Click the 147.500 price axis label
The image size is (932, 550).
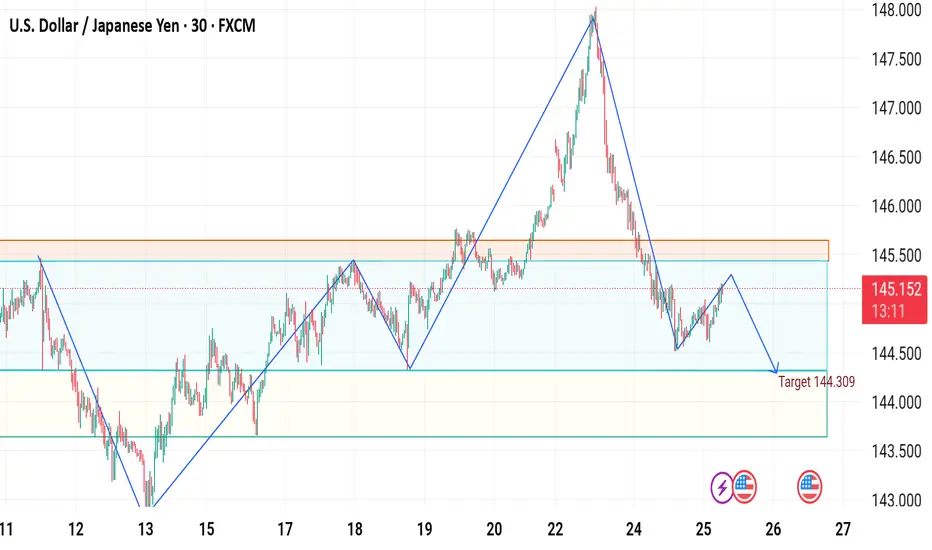point(896,59)
